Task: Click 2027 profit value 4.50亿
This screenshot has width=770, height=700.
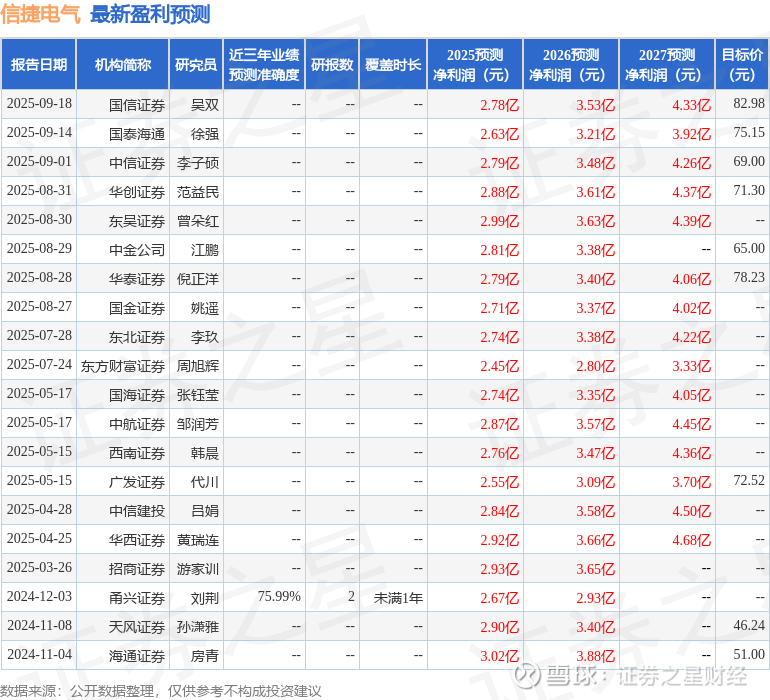Action: (x=691, y=511)
